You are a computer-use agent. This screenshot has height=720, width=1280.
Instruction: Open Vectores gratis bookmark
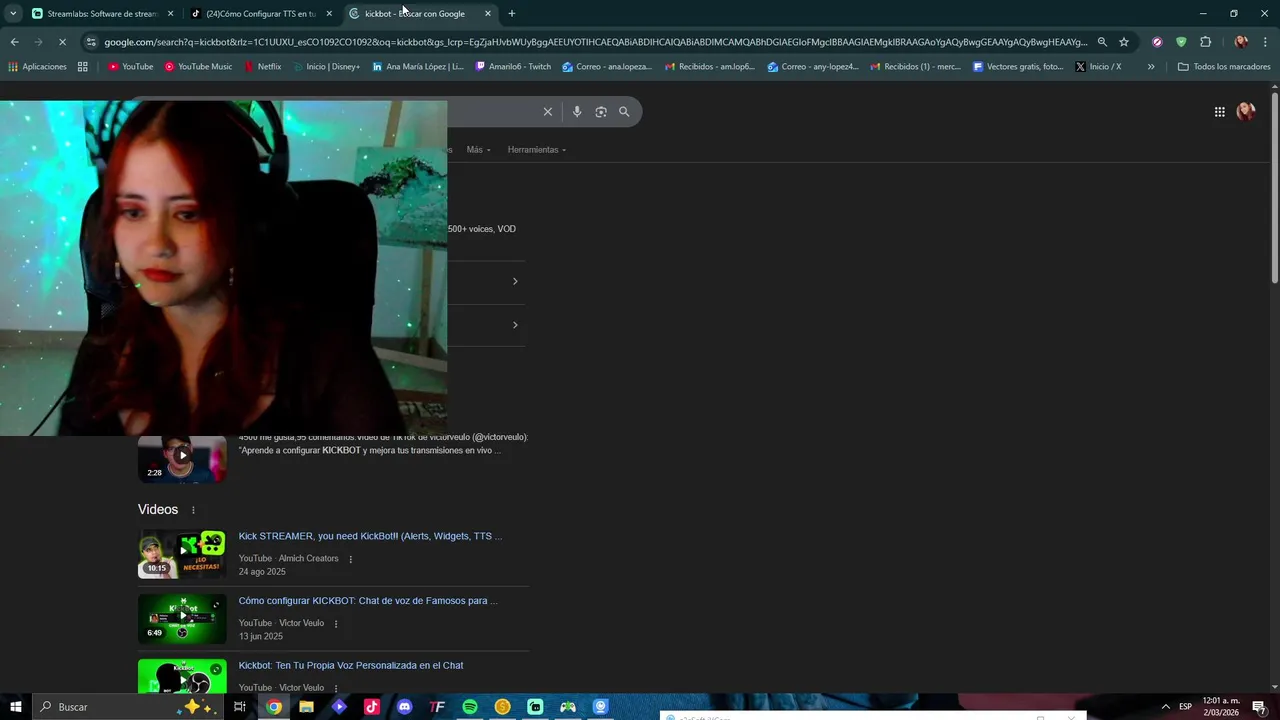[1018, 67]
